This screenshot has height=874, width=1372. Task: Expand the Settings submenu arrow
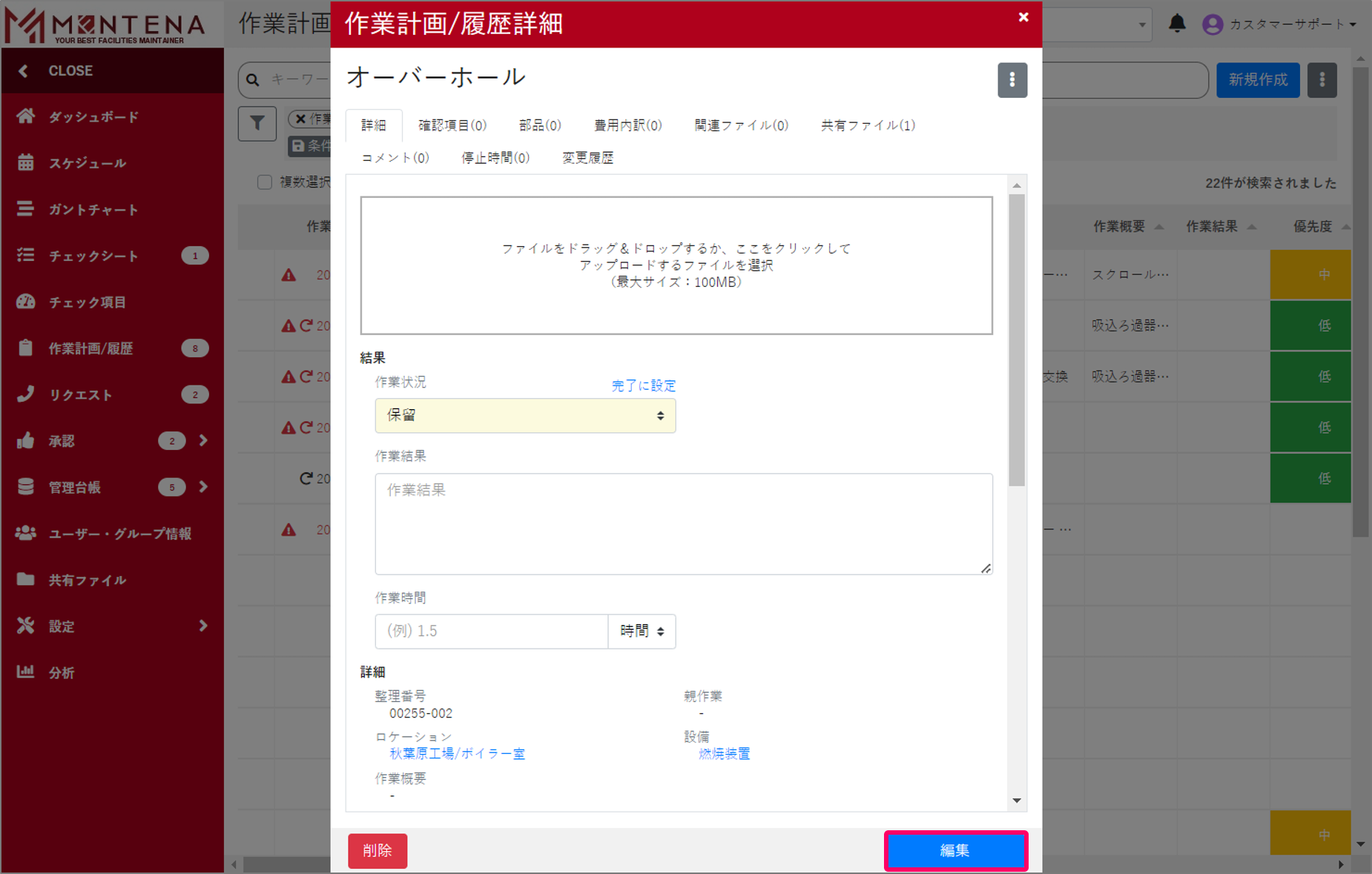click(x=203, y=626)
